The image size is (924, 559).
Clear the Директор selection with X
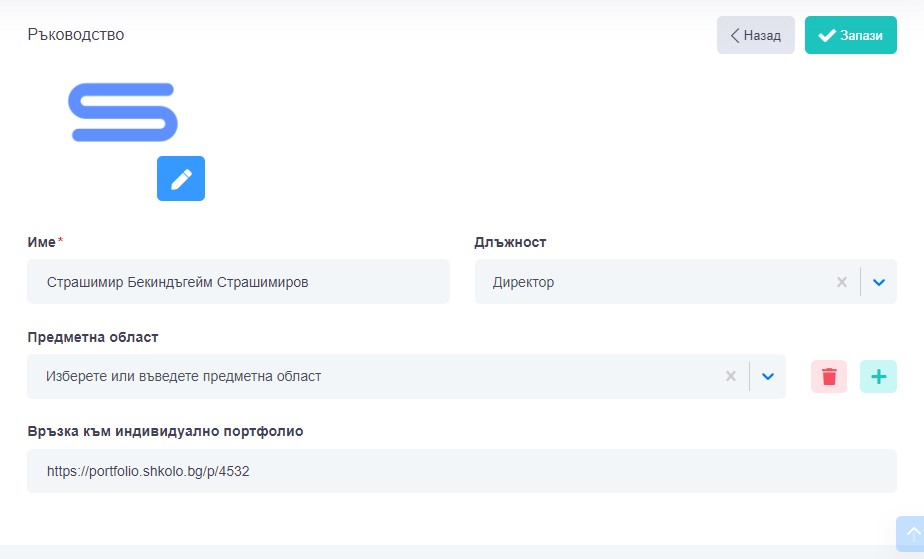pos(842,282)
